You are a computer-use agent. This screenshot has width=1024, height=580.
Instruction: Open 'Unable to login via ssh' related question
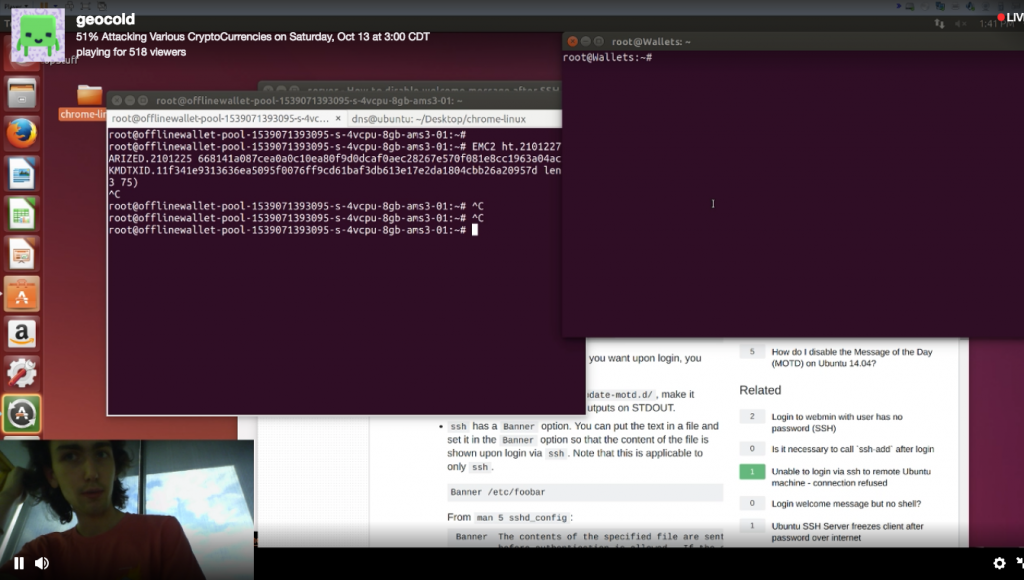(x=851, y=477)
